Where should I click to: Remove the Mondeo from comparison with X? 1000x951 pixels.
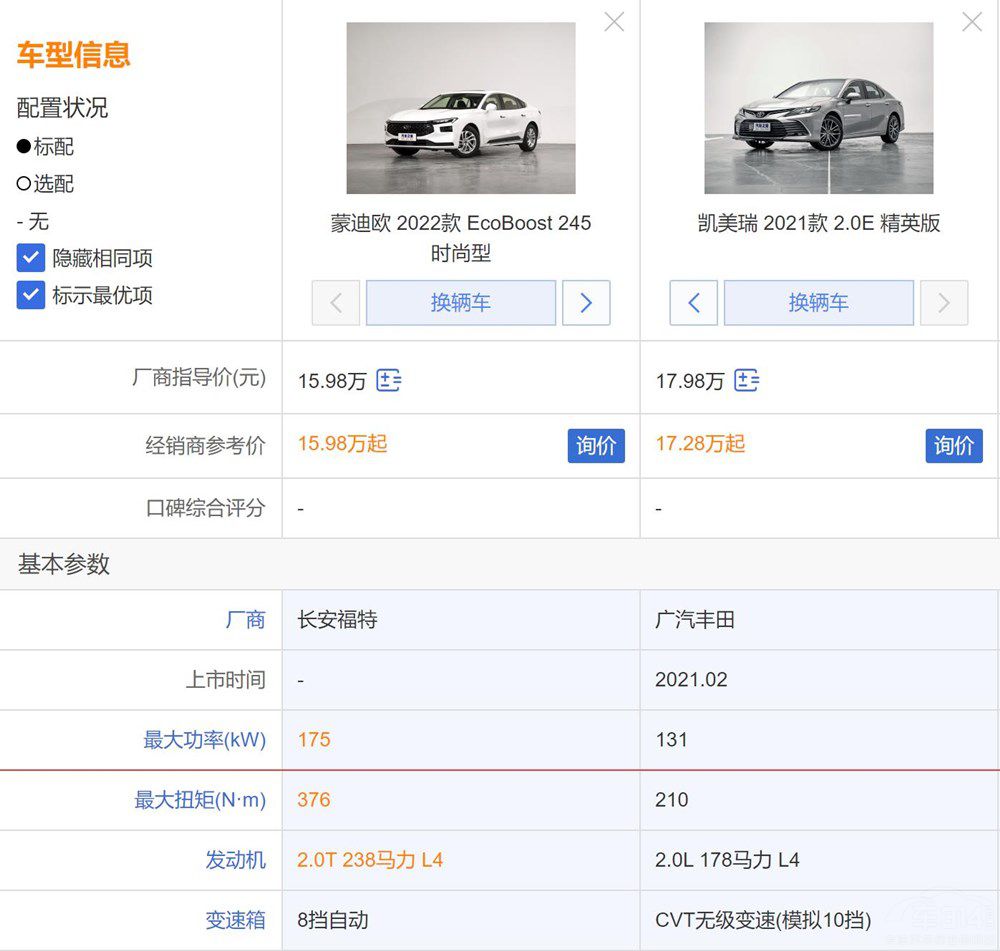click(614, 22)
